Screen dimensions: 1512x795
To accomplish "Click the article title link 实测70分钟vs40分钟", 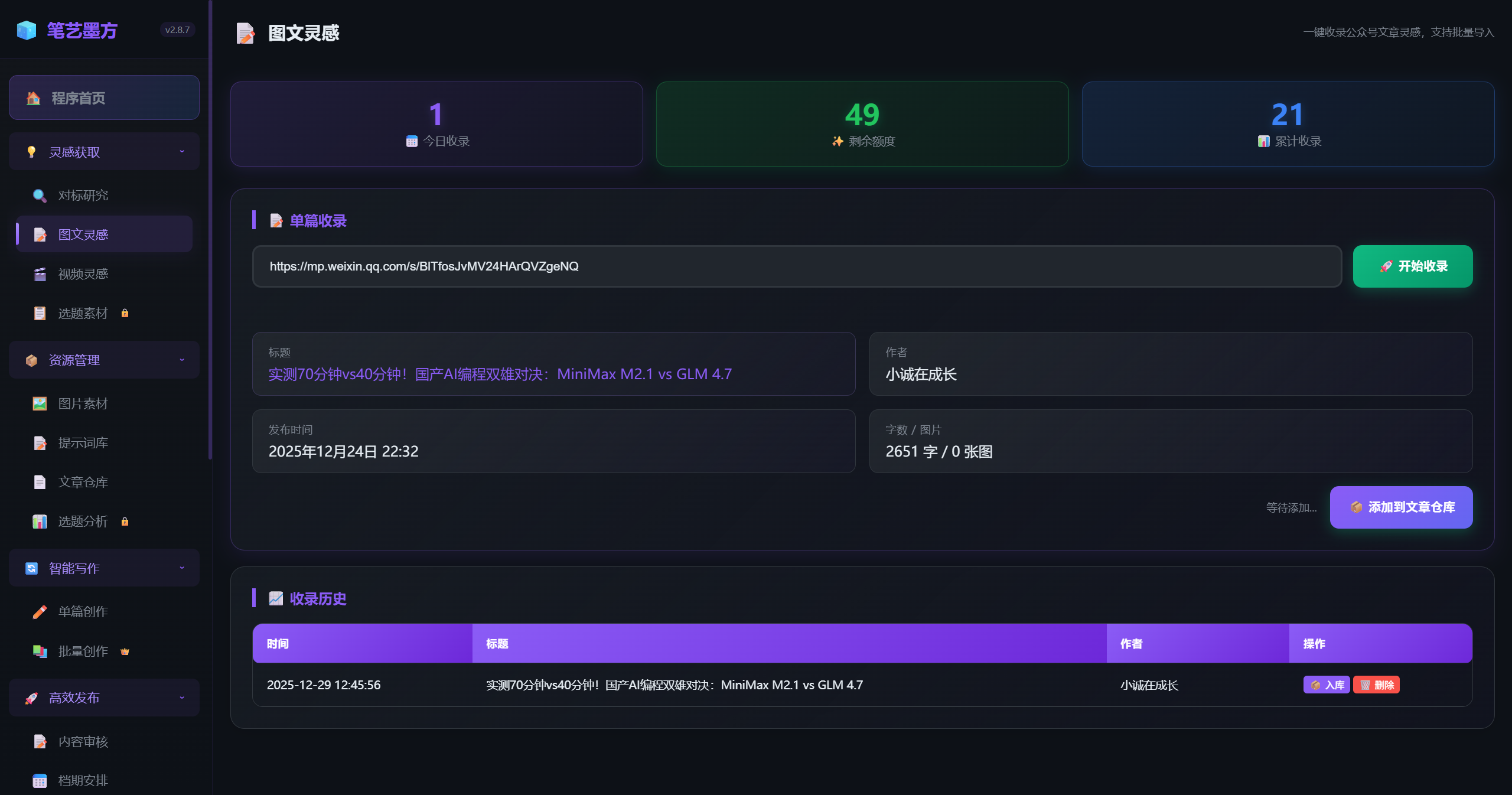I will coord(500,374).
